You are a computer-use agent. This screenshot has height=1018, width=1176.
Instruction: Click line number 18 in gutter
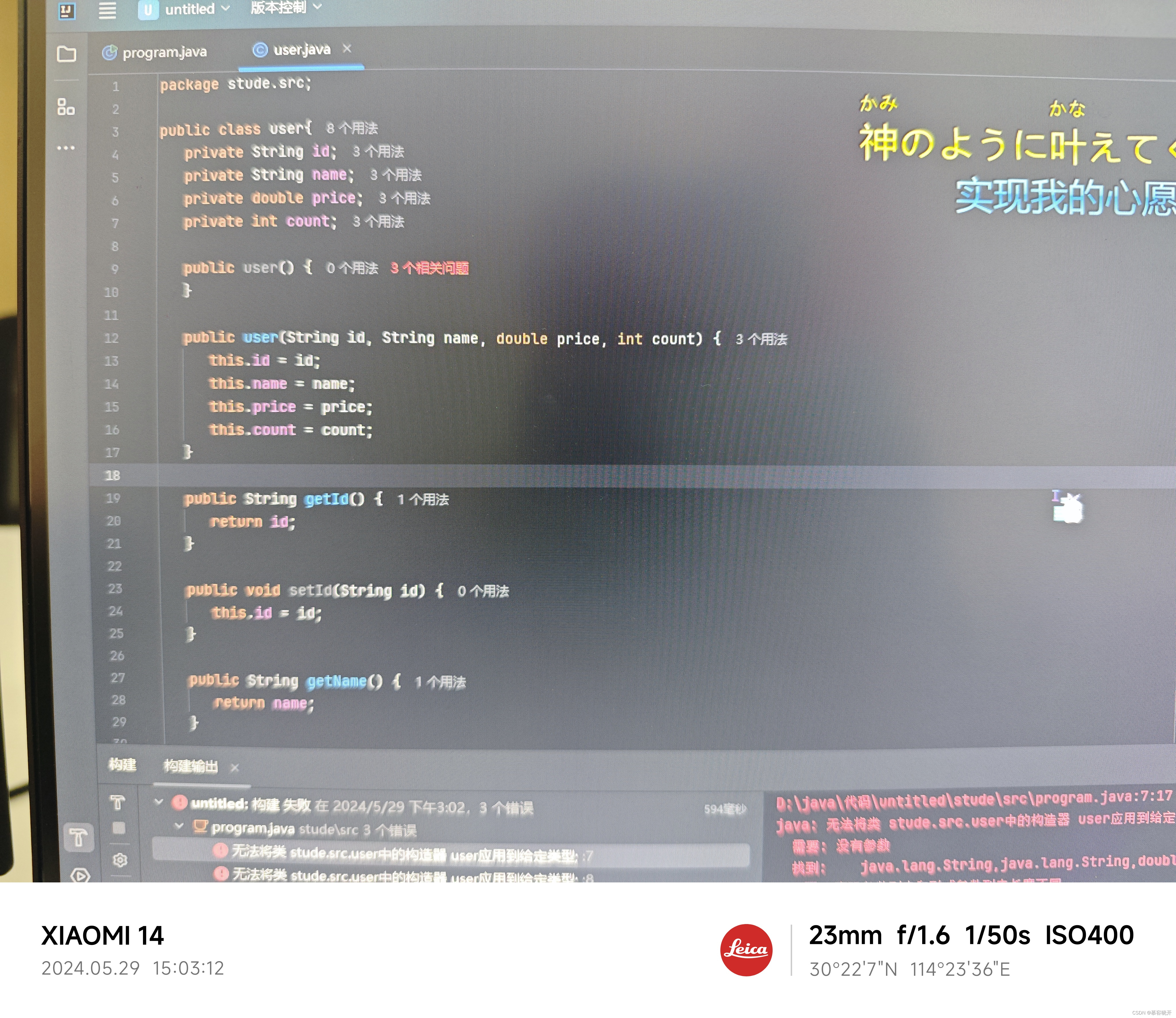[113, 475]
